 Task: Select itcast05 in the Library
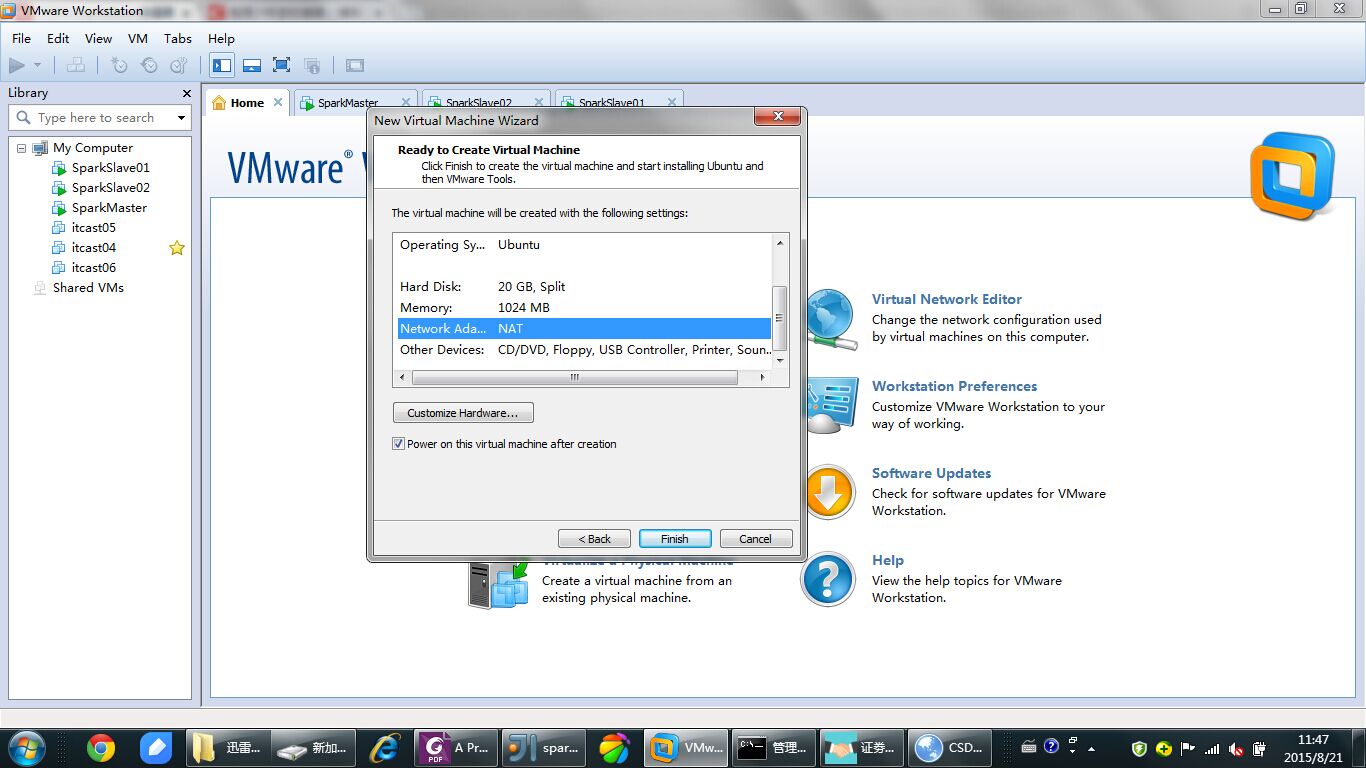[93, 228]
